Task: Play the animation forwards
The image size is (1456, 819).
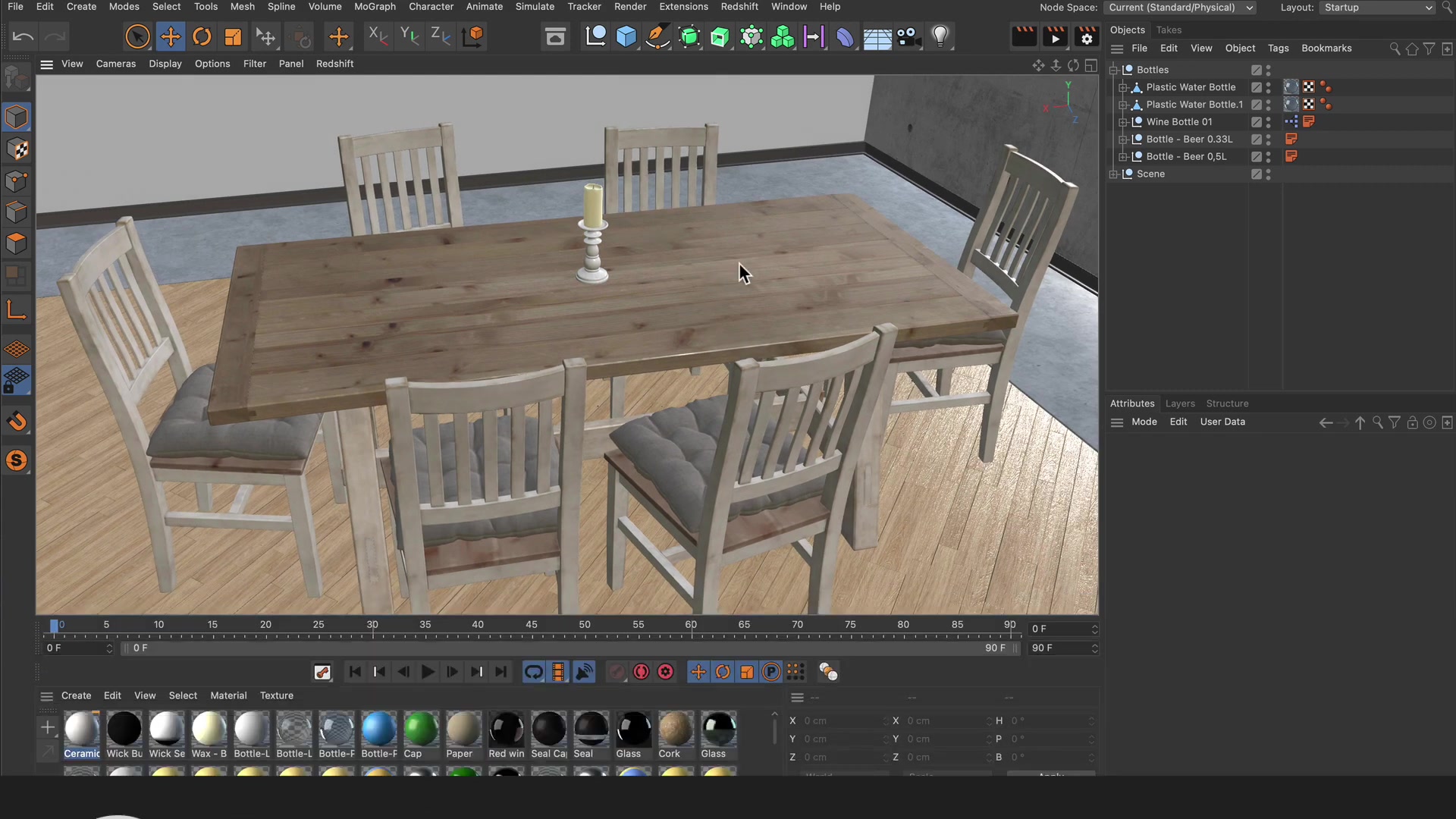Action: point(428,671)
